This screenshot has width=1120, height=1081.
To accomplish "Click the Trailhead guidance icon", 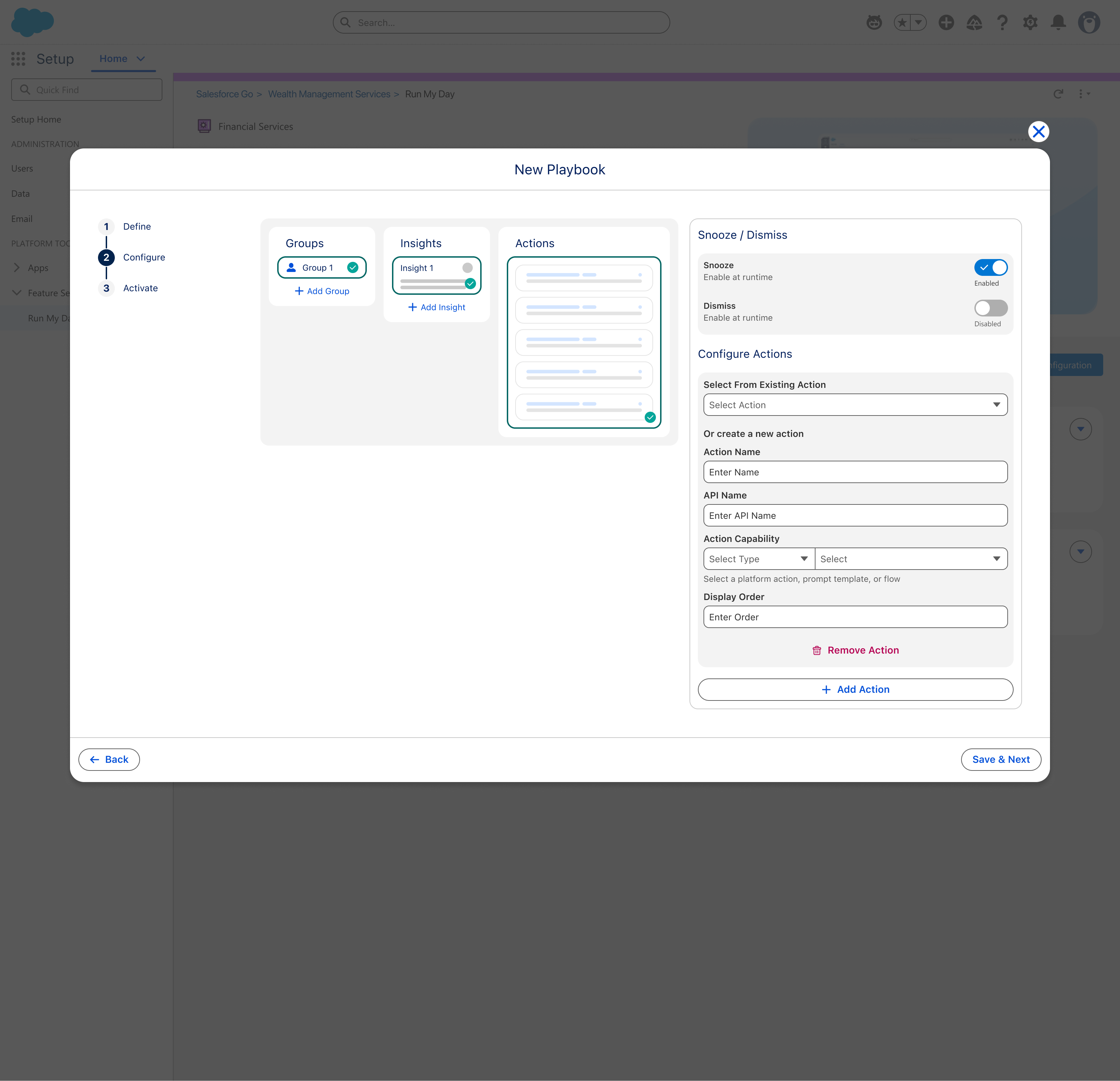I will tap(974, 22).
